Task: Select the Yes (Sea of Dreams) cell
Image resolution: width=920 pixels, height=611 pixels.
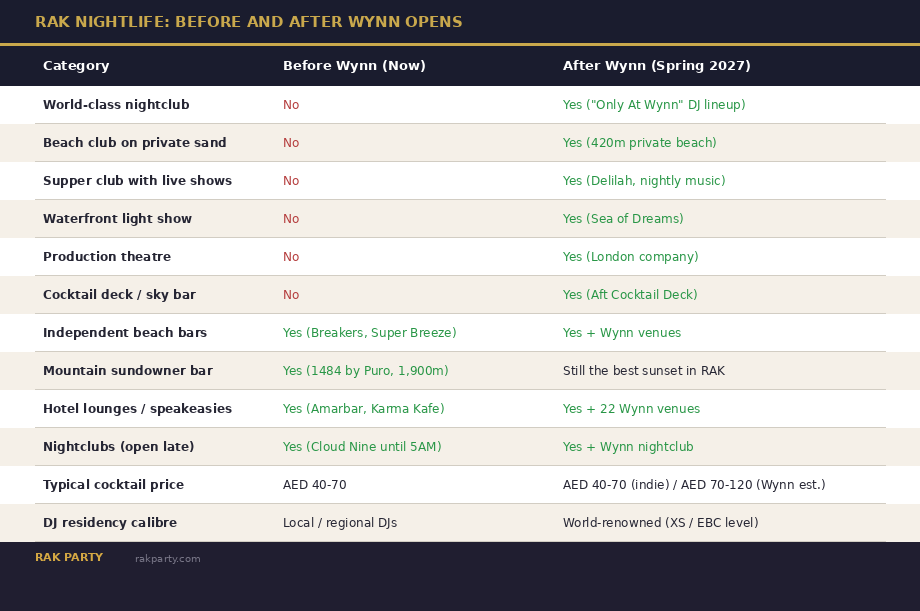Action: [623, 219]
